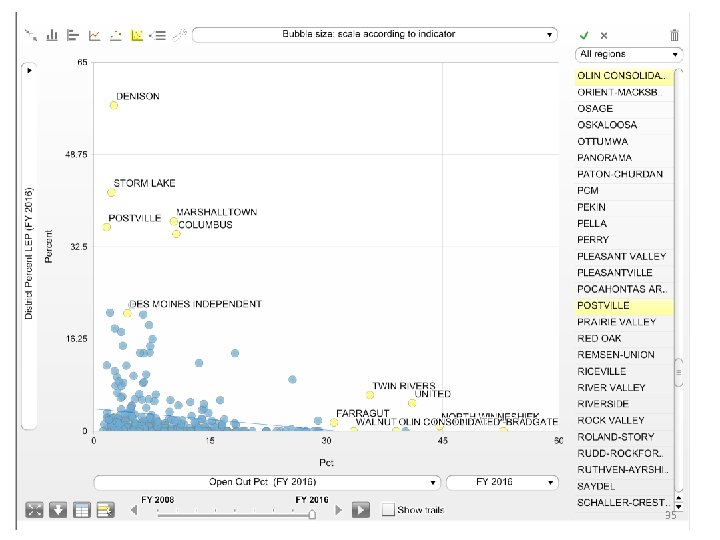Click the fullscreen expand icon

(34, 510)
